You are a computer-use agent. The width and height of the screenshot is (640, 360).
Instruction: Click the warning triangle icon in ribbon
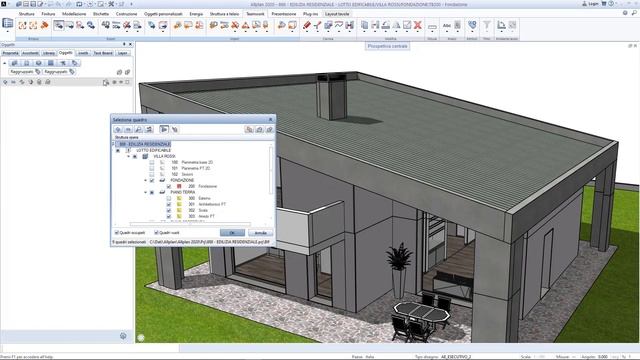pyautogui.click(x=246, y=25)
